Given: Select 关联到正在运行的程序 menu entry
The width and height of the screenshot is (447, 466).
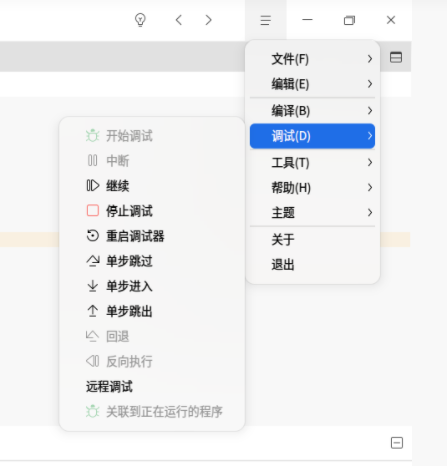Looking at the screenshot, I should [152, 411].
